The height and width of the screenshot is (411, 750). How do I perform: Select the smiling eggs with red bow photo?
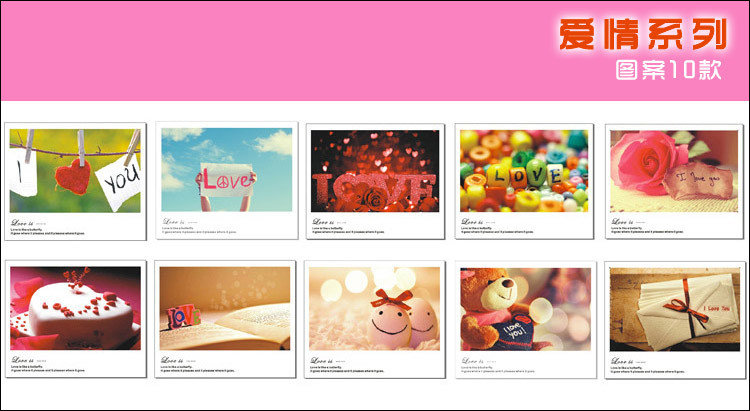(375, 308)
